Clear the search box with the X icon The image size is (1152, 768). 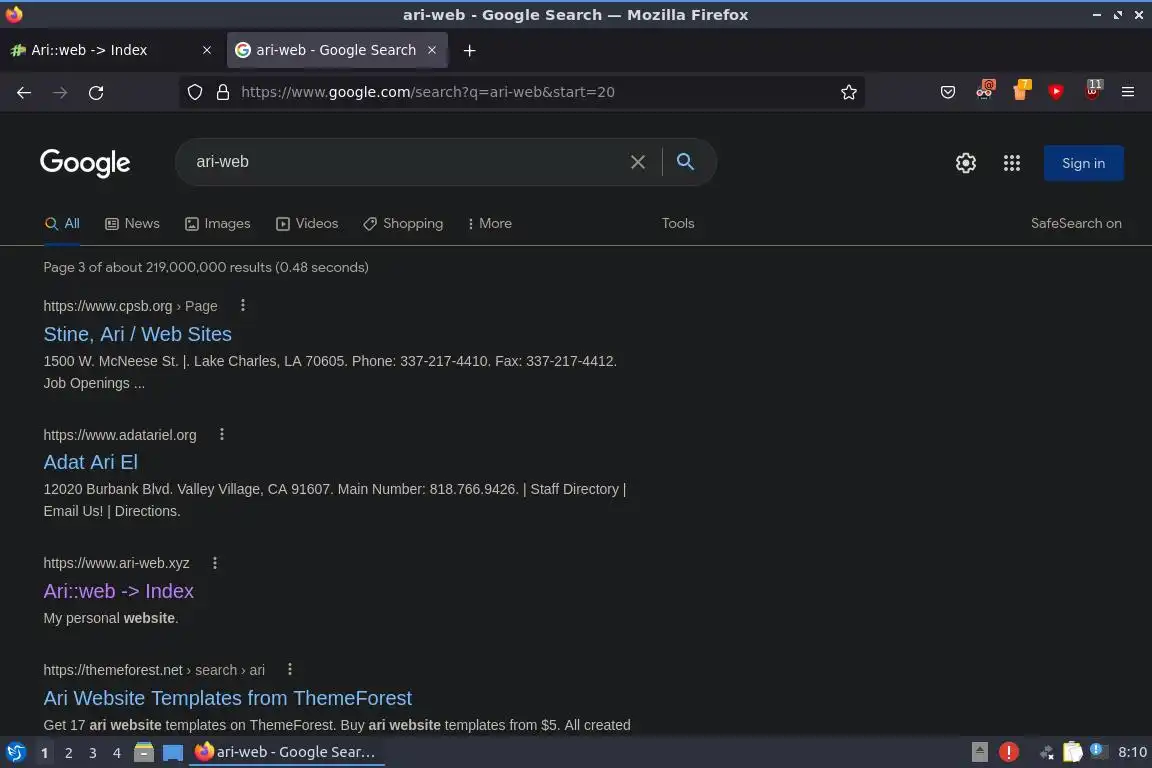click(x=638, y=162)
